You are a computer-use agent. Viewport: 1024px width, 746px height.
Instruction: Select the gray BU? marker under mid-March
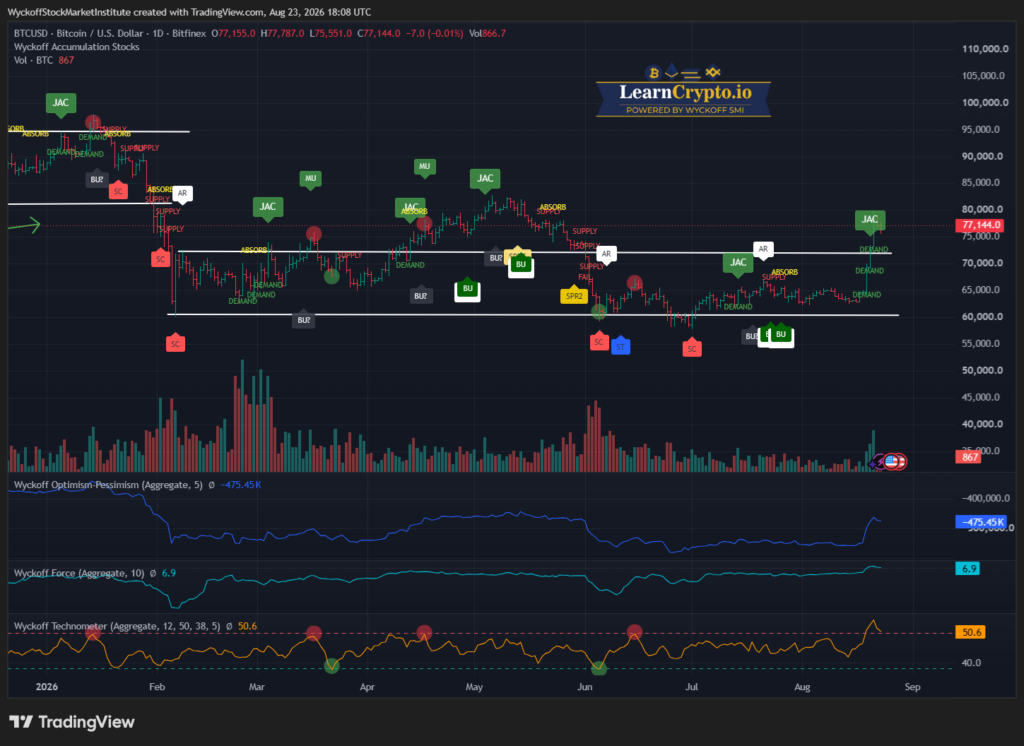304,319
